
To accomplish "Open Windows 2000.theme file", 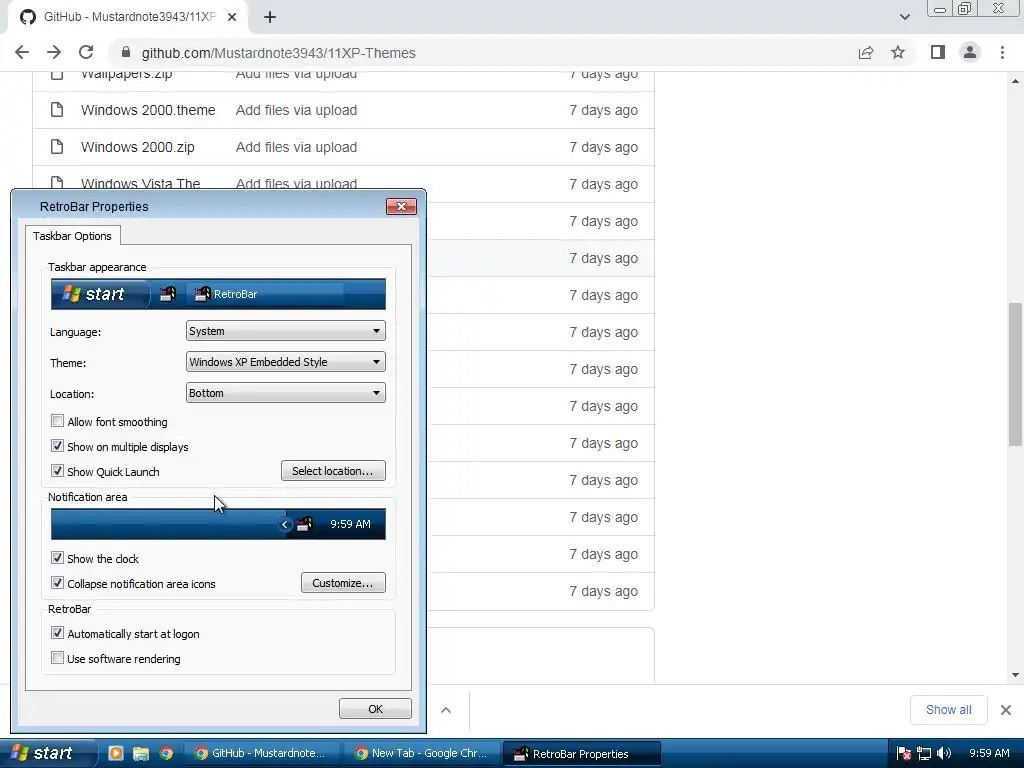I will [148, 110].
